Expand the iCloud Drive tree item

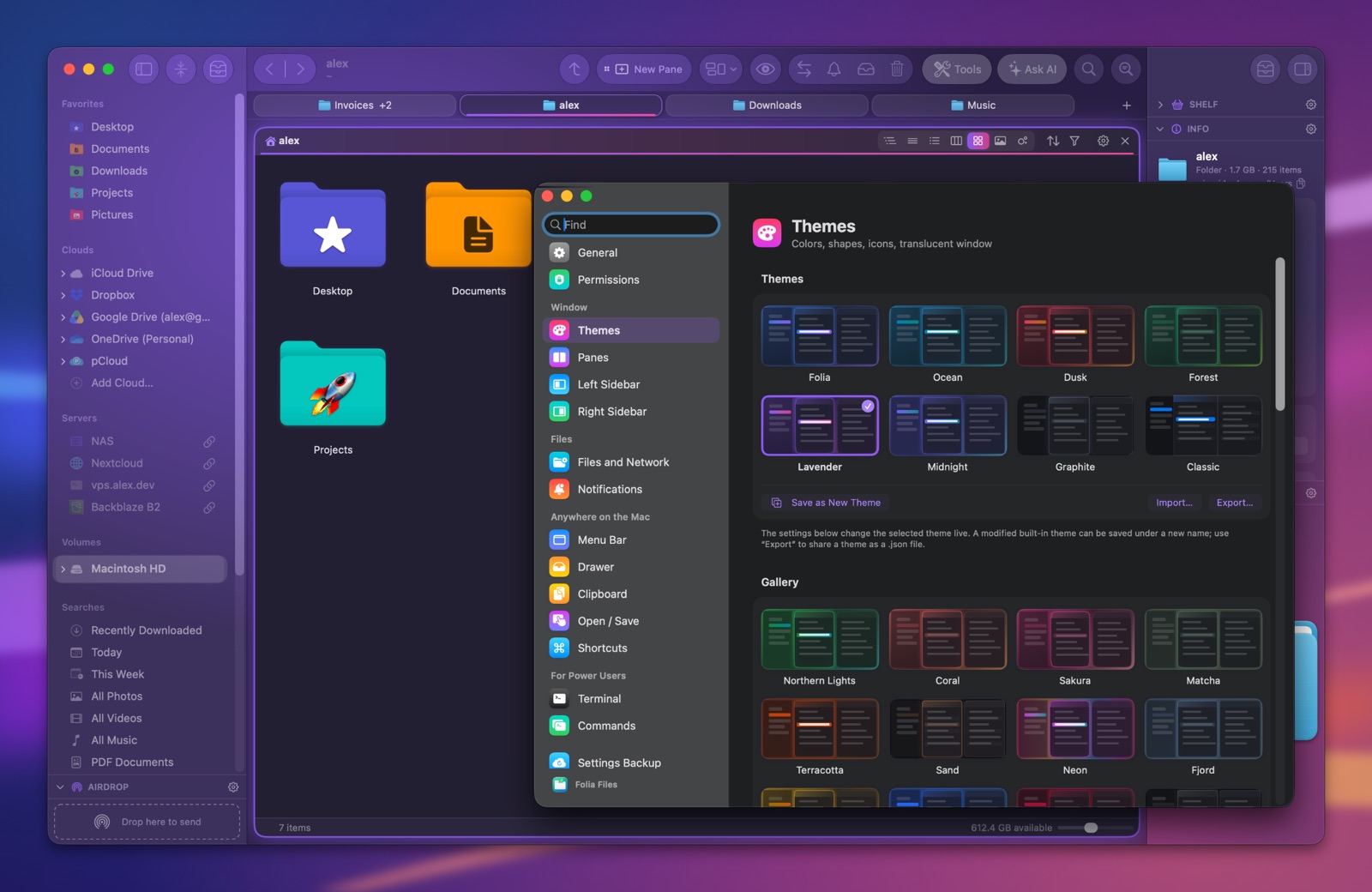click(x=63, y=274)
